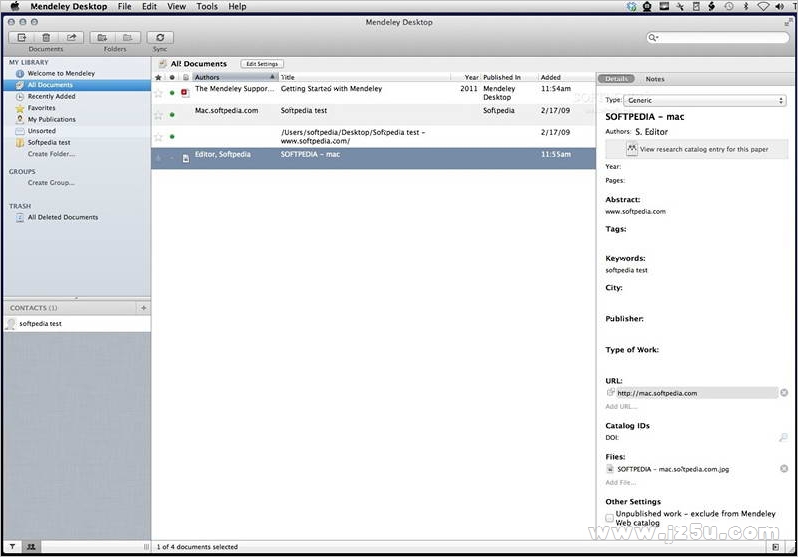Sort by Published In column header

tap(509, 77)
